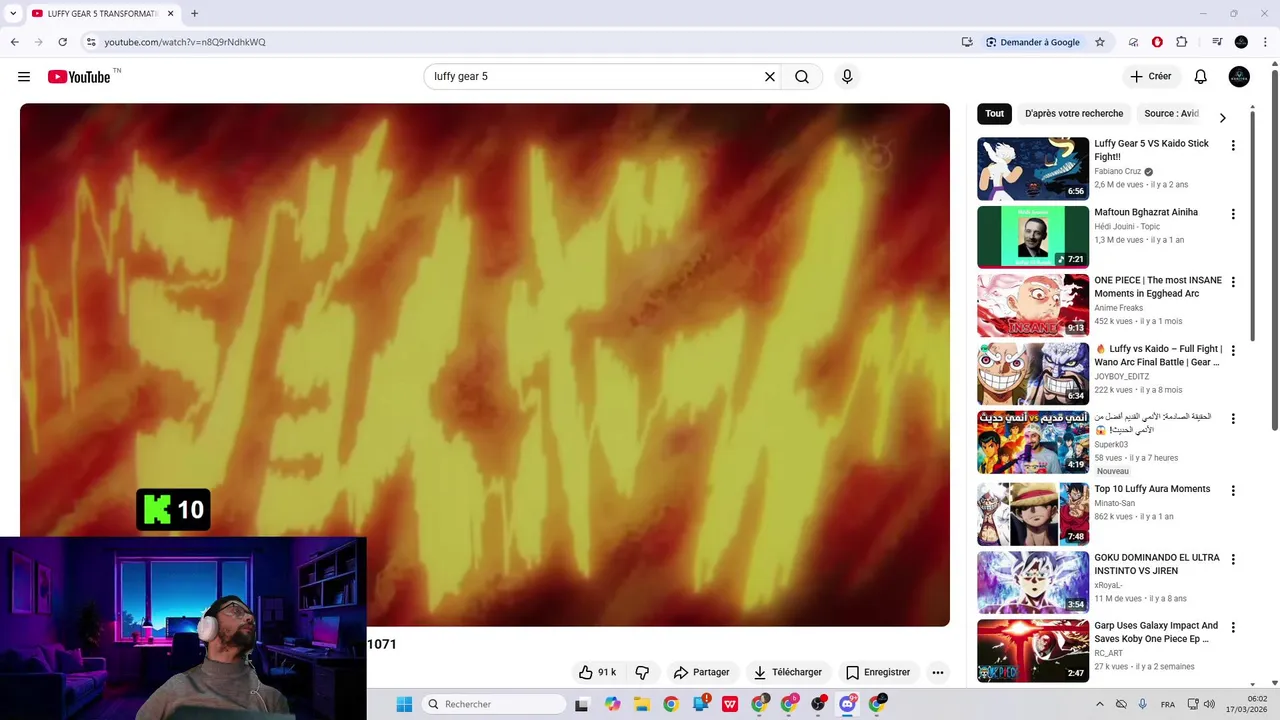The height and width of the screenshot is (720, 1280).
Task: Click the Télécharger button
Action: (x=788, y=672)
